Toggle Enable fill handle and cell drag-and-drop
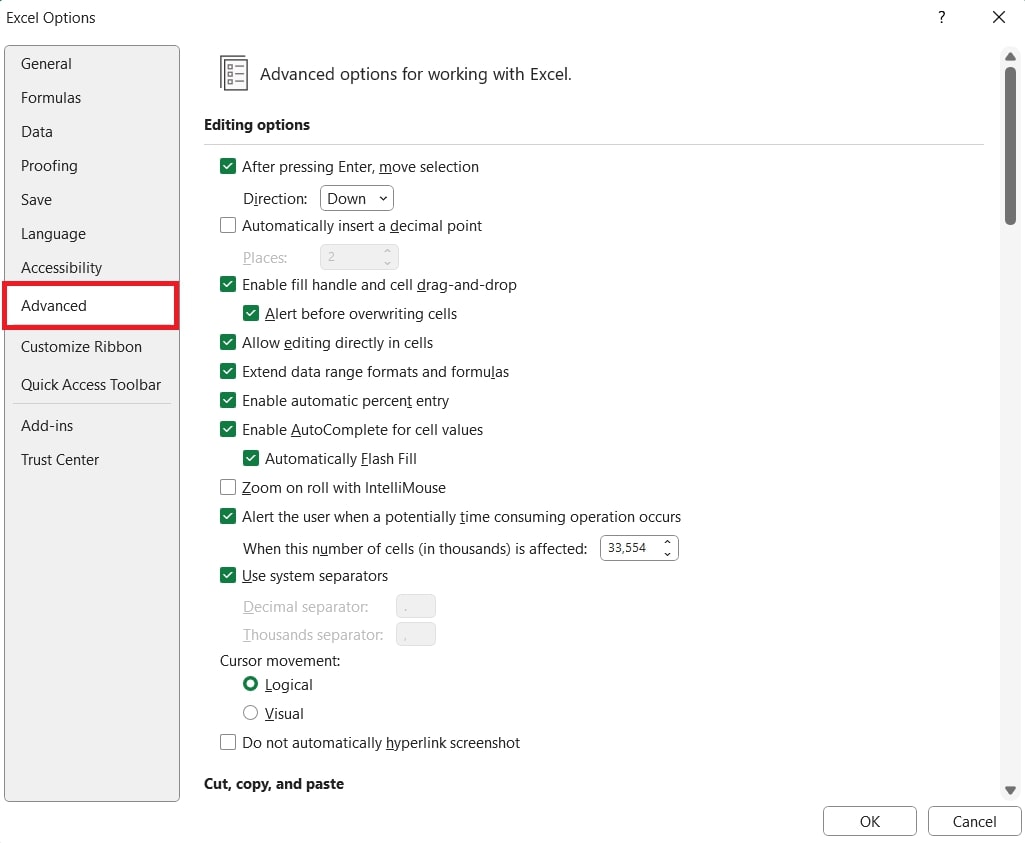The height and width of the screenshot is (843, 1025). [x=227, y=284]
